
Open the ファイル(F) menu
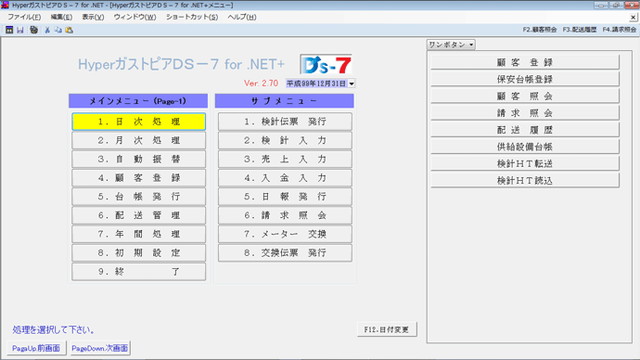24,17
